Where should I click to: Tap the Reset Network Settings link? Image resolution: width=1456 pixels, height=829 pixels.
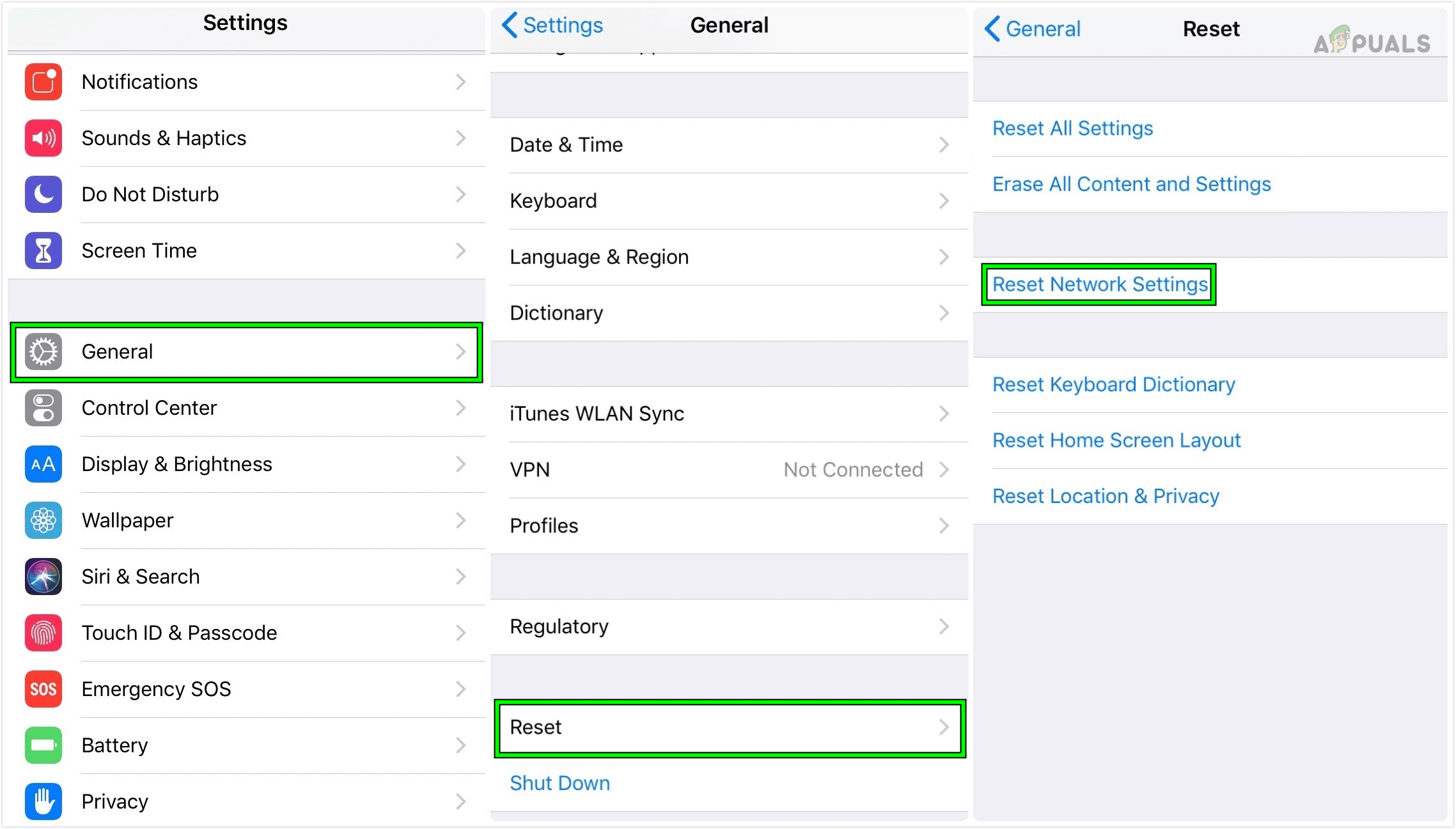[x=1098, y=284]
